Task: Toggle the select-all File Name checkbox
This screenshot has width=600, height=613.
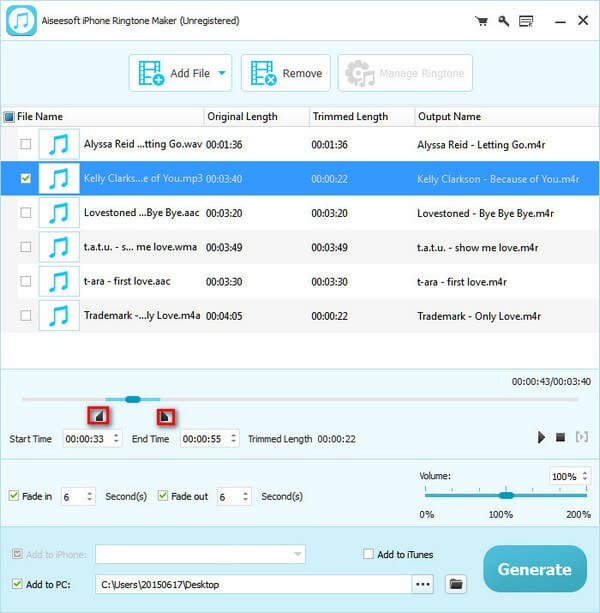Action: pyautogui.click(x=9, y=117)
